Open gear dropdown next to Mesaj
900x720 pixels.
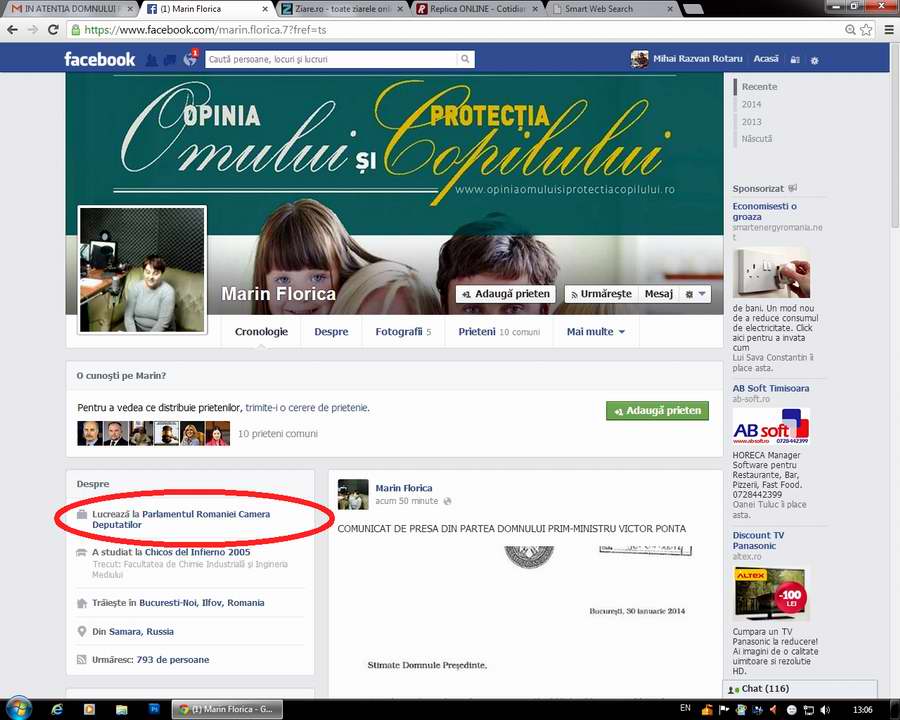coord(695,294)
